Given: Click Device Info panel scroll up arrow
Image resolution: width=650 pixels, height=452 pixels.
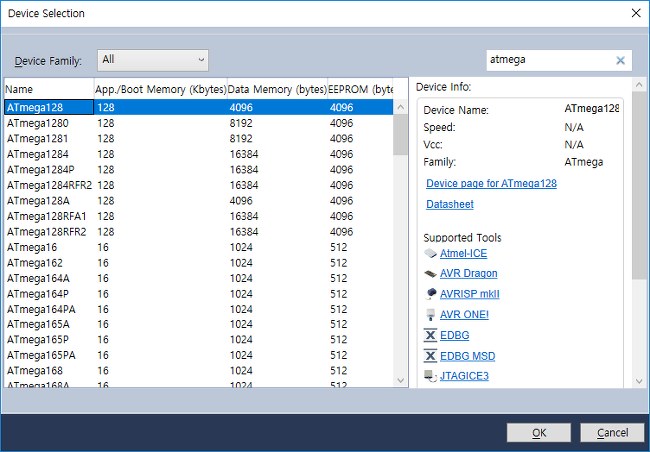Looking at the screenshot, I should click(639, 85).
